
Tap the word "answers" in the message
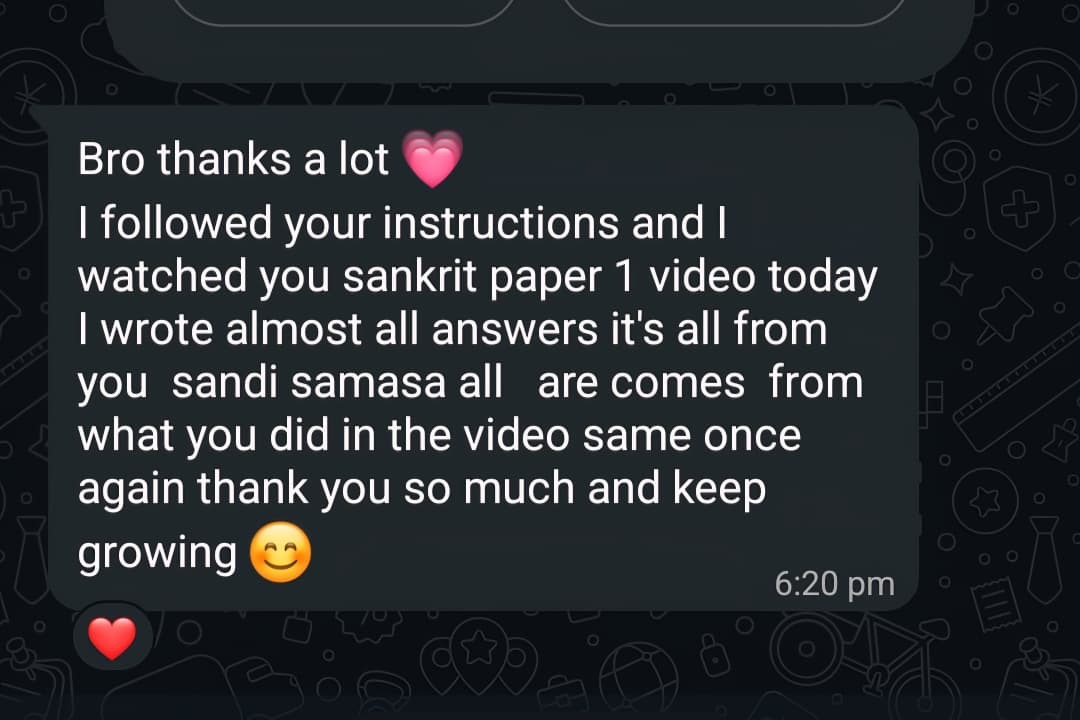(515, 329)
